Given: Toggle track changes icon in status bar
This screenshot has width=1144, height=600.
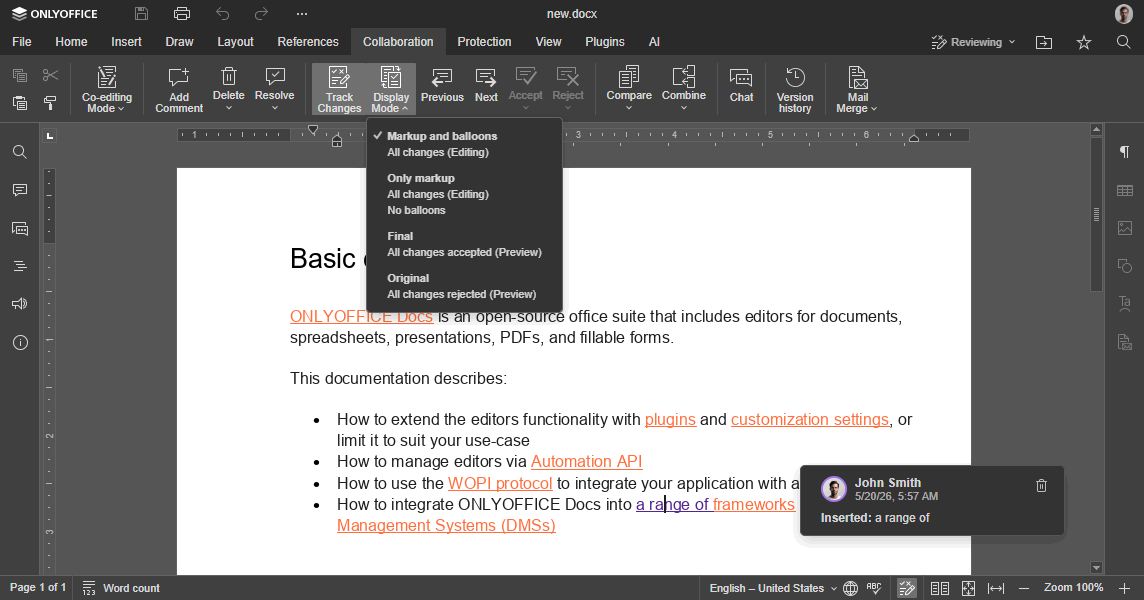Looking at the screenshot, I should pos(906,588).
